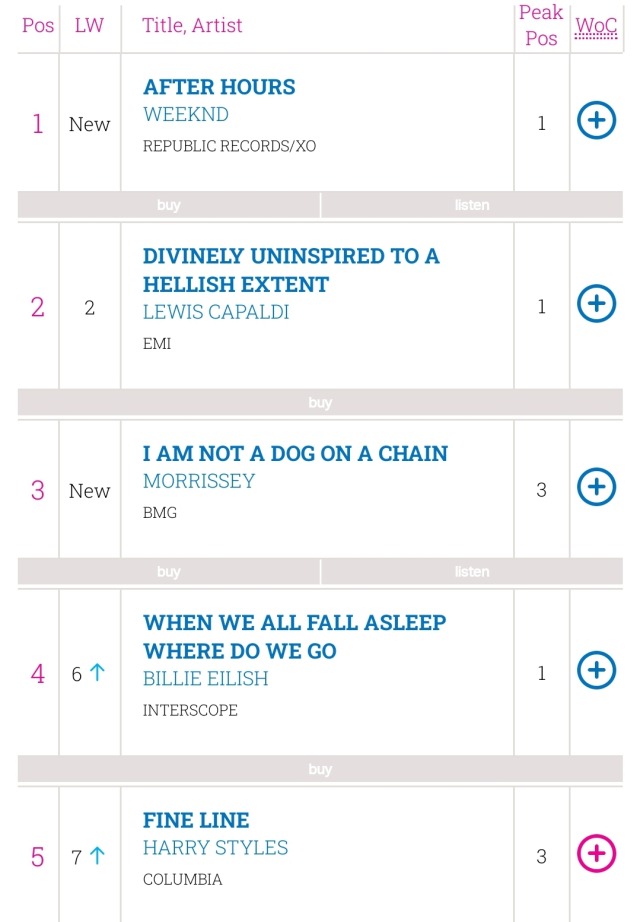Viewport: 640px width, 922px height.
Task: Open Morrissey artist link
Action: click(199, 481)
